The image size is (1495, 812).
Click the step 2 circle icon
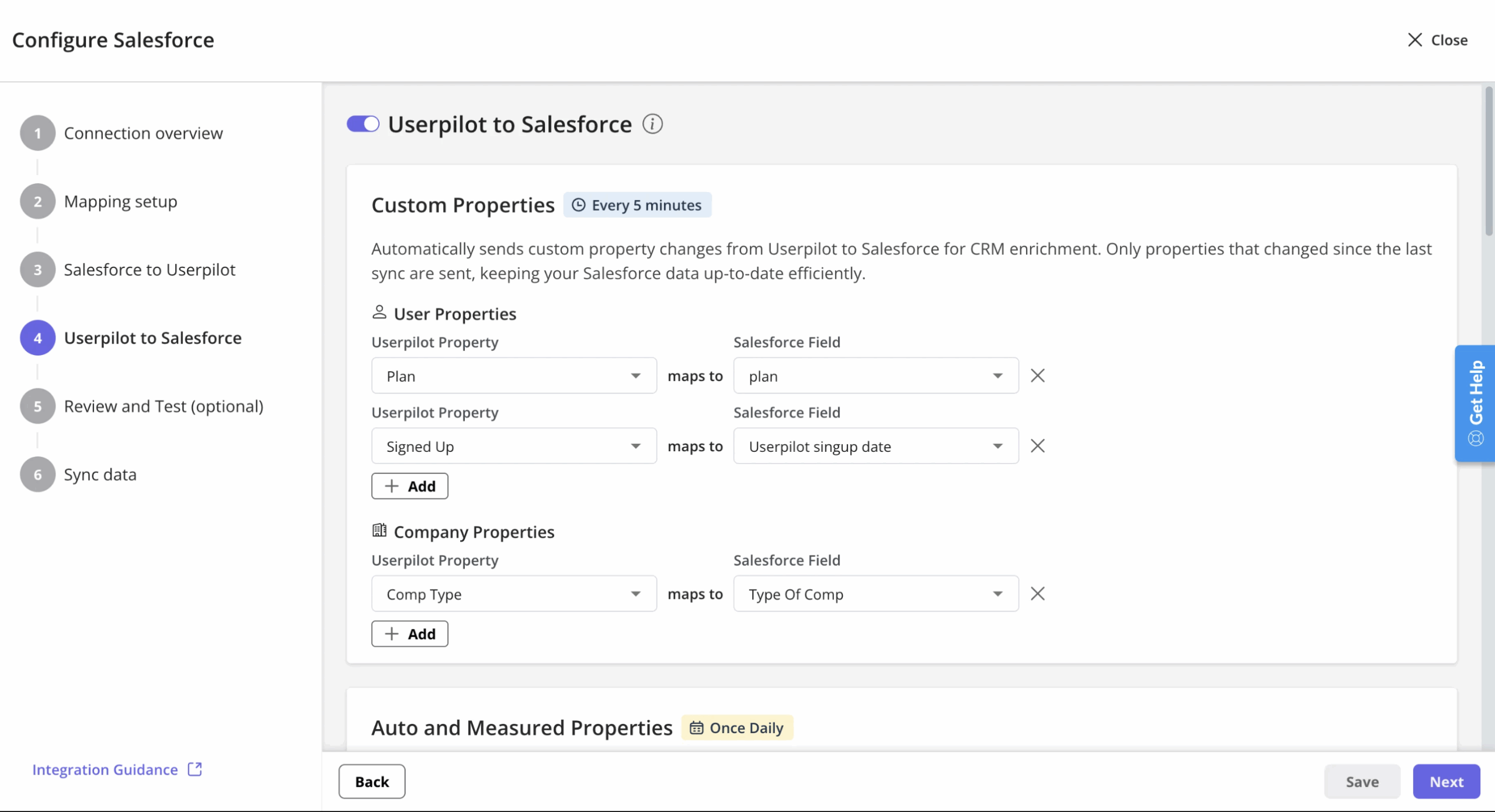click(x=38, y=201)
